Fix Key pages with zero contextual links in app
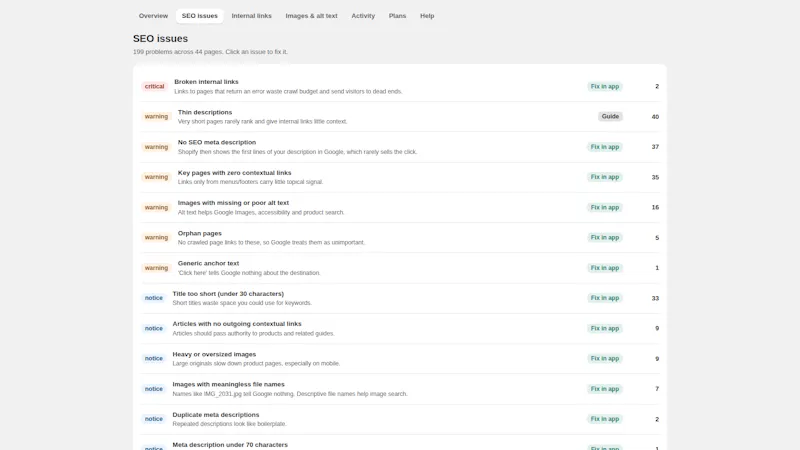The height and width of the screenshot is (450, 800). tap(605, 177)
